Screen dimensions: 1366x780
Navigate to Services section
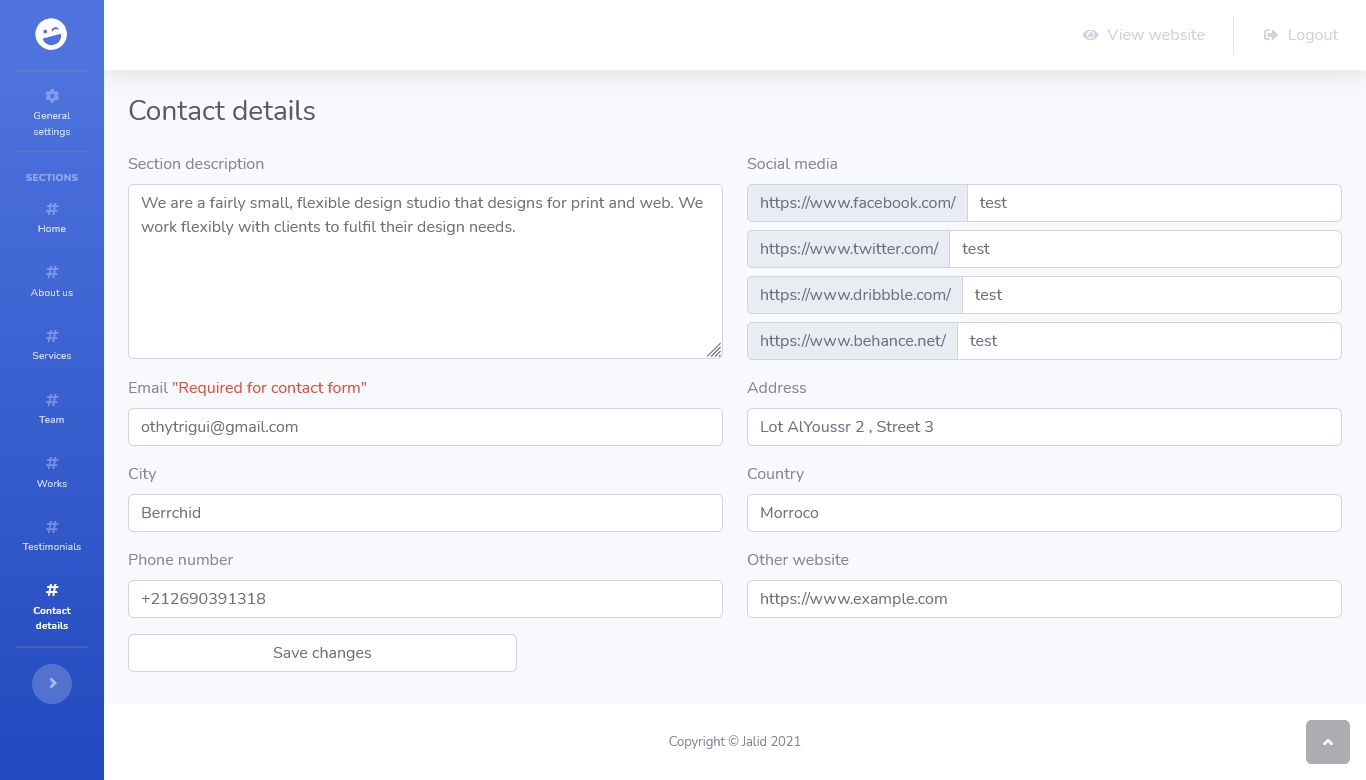click(x=52, y=344)
